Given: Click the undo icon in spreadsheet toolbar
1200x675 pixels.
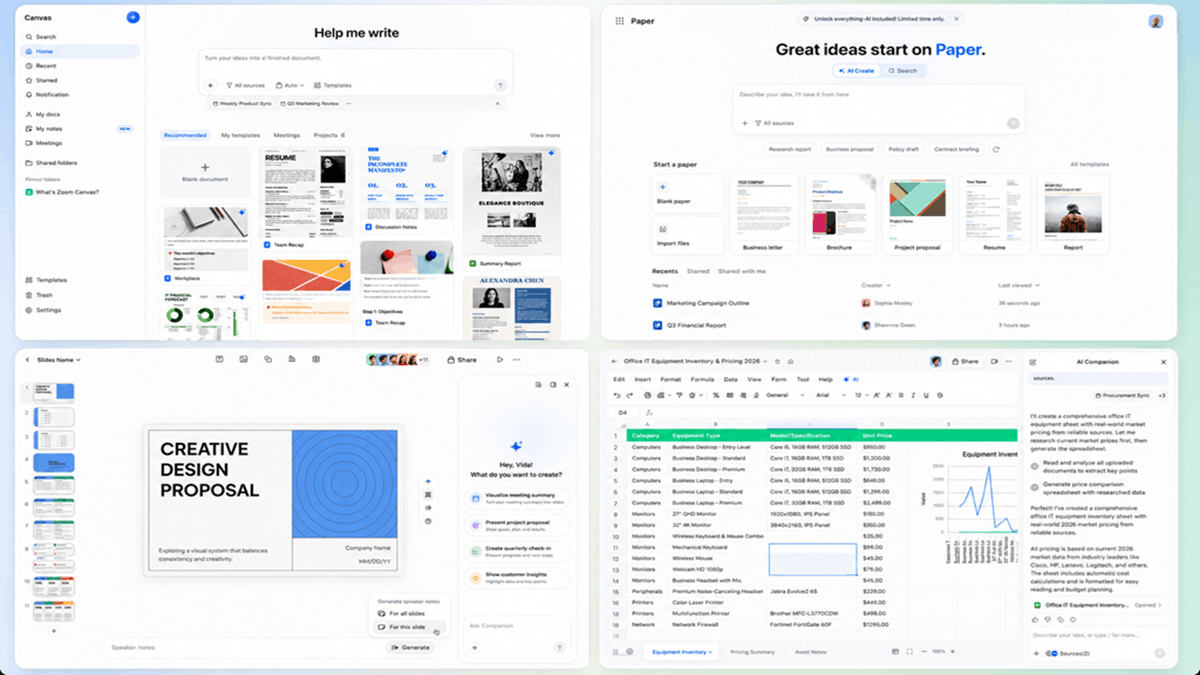Looking at the screenshot, I should tap(617, 396).
